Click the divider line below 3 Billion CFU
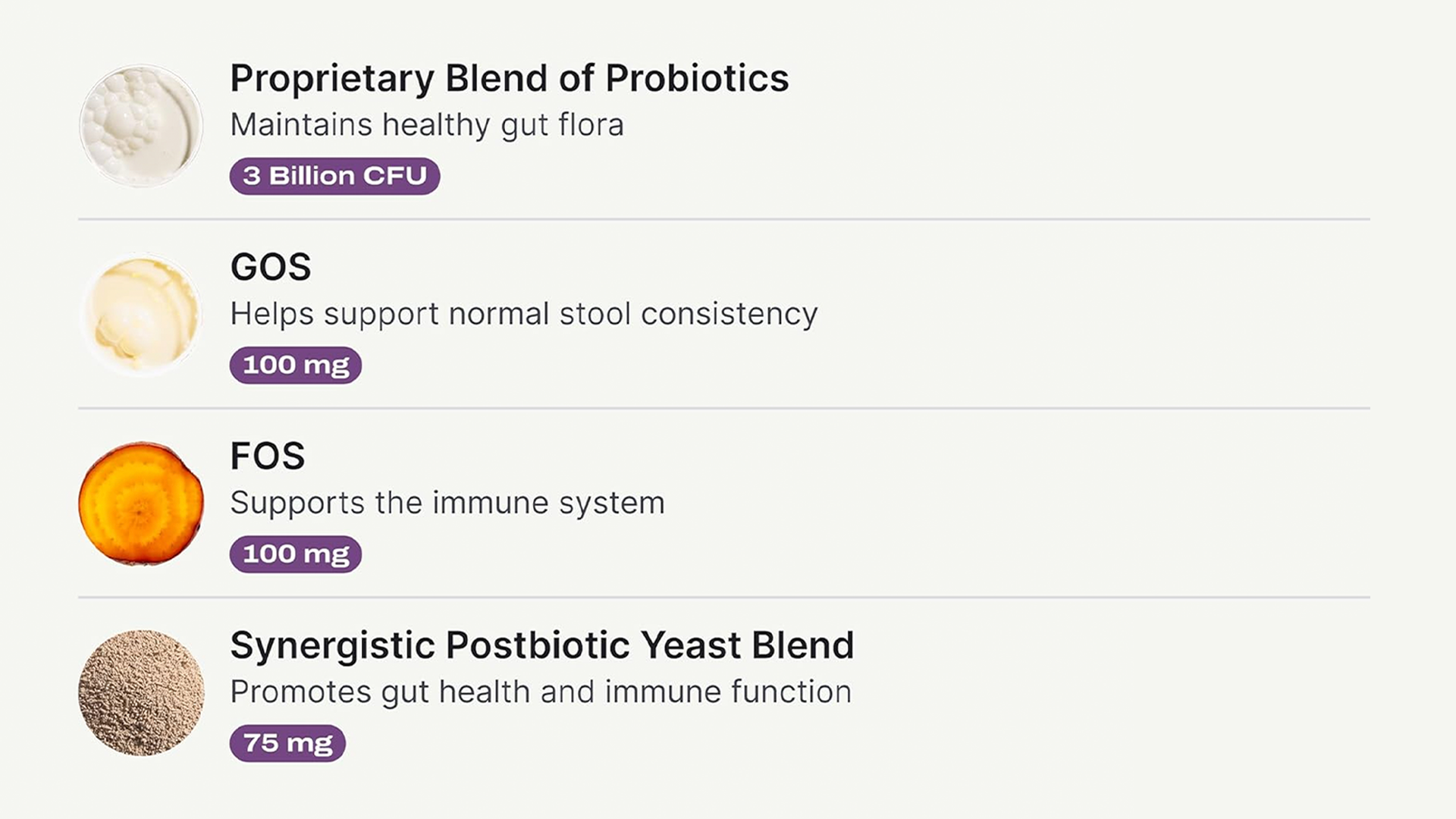The width and height of the screenshot is (1456, 819). [723, 219]
